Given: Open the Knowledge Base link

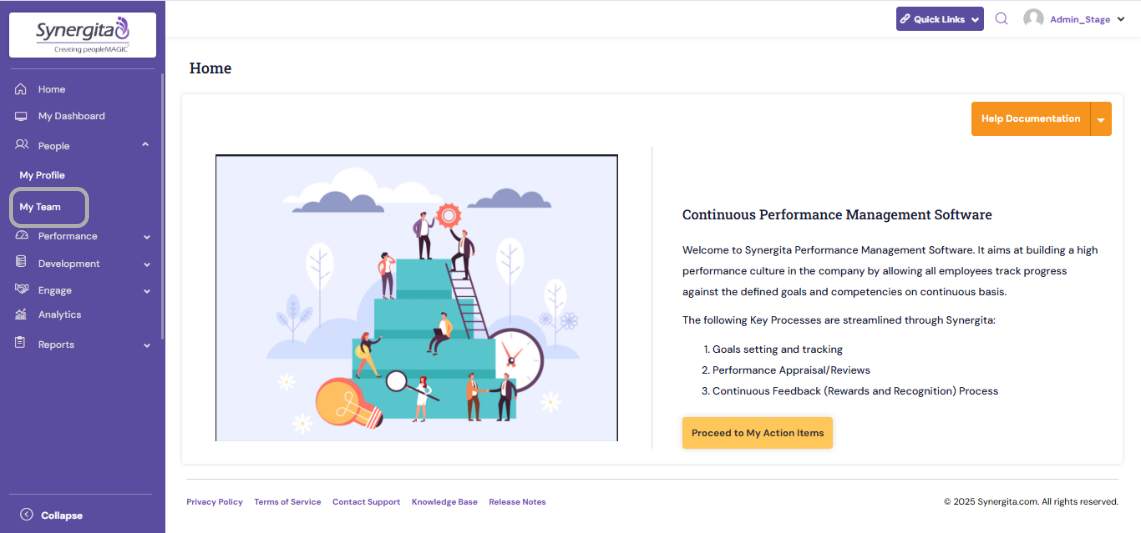Looking at the screenshot, I should point(445,502).
